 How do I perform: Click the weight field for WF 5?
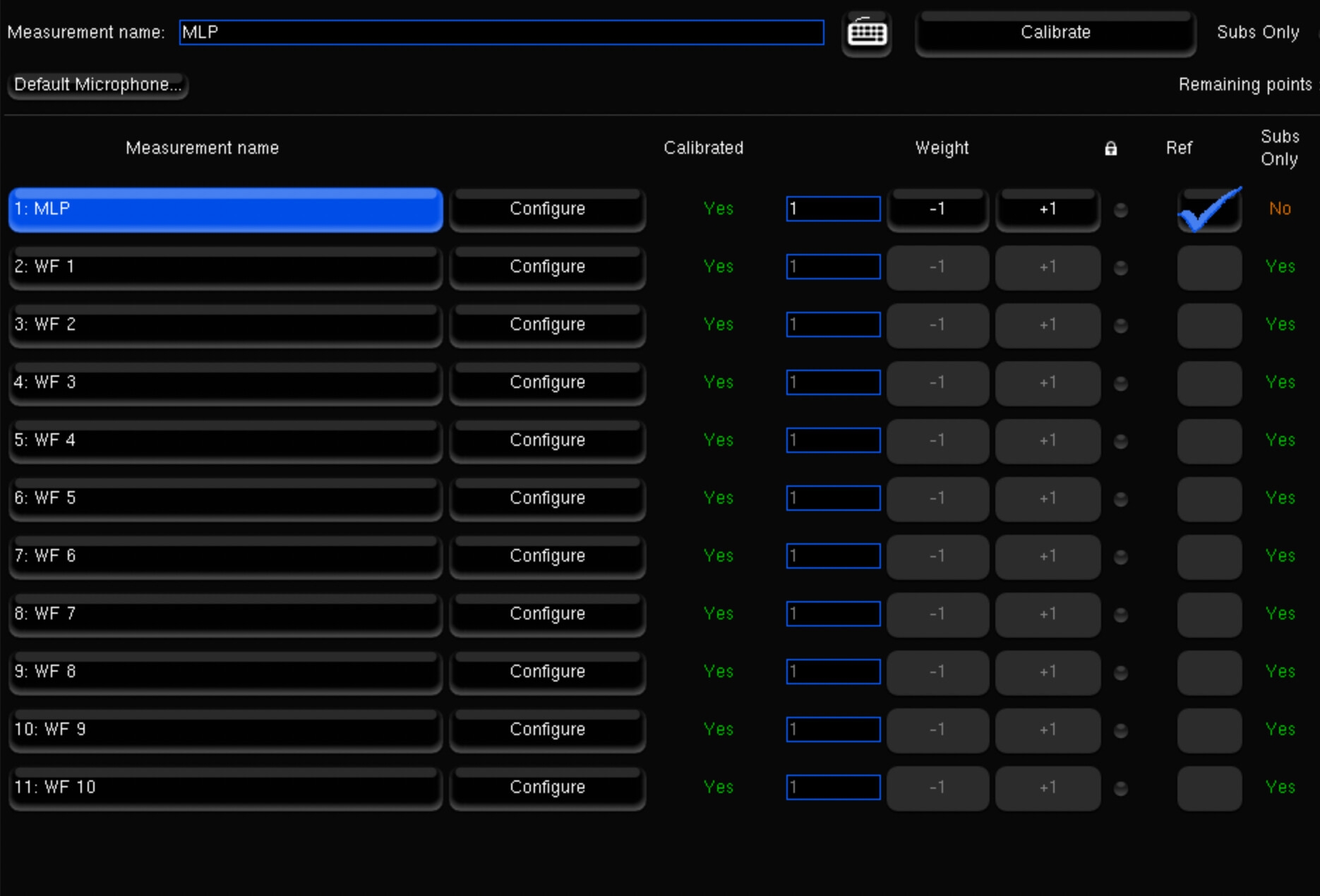[833, 498]
